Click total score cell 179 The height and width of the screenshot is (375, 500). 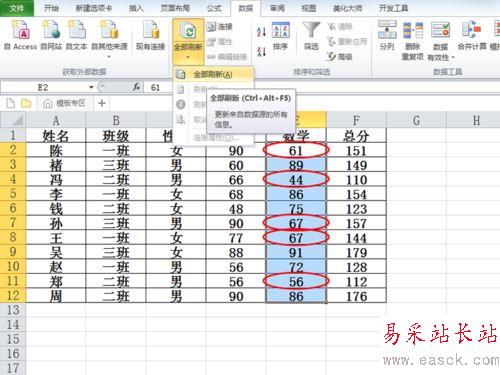(356, 253)
